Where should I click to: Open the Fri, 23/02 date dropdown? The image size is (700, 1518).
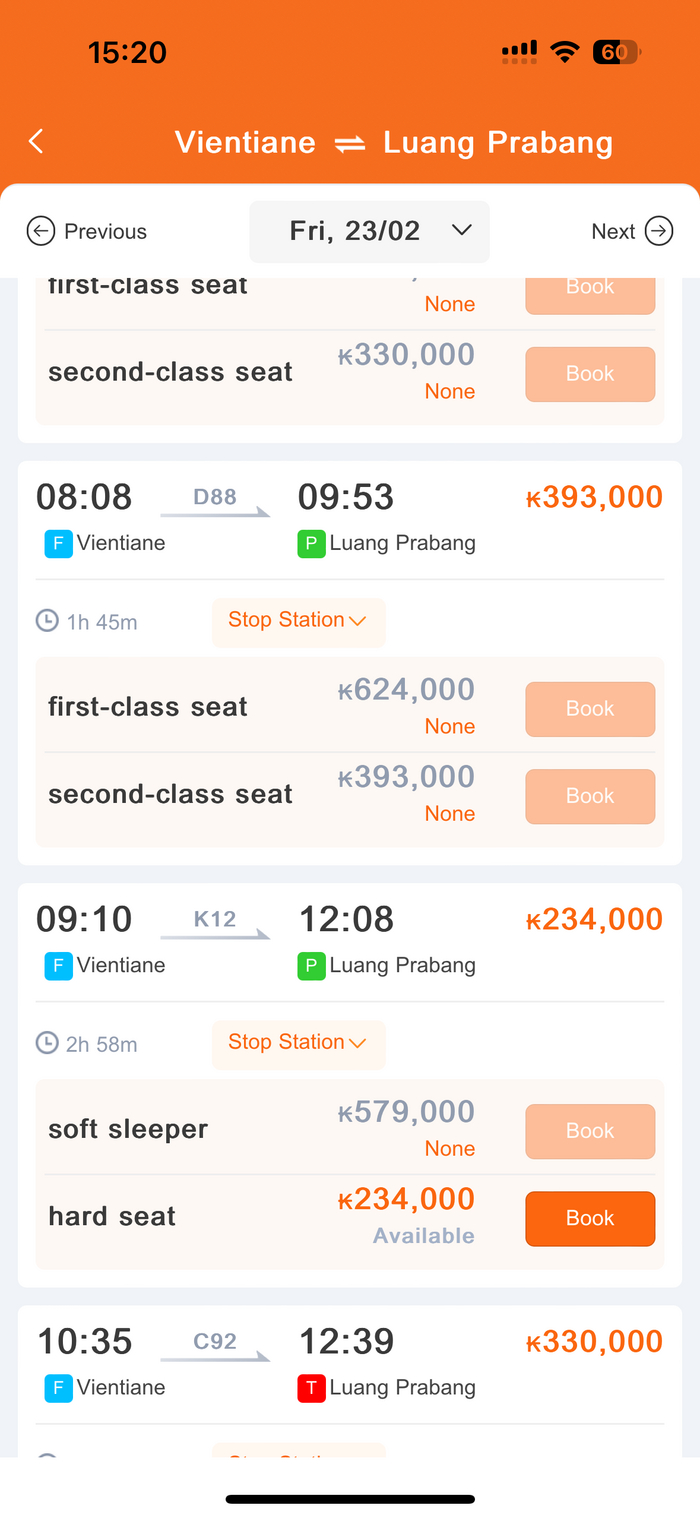[x=369, y=232]
